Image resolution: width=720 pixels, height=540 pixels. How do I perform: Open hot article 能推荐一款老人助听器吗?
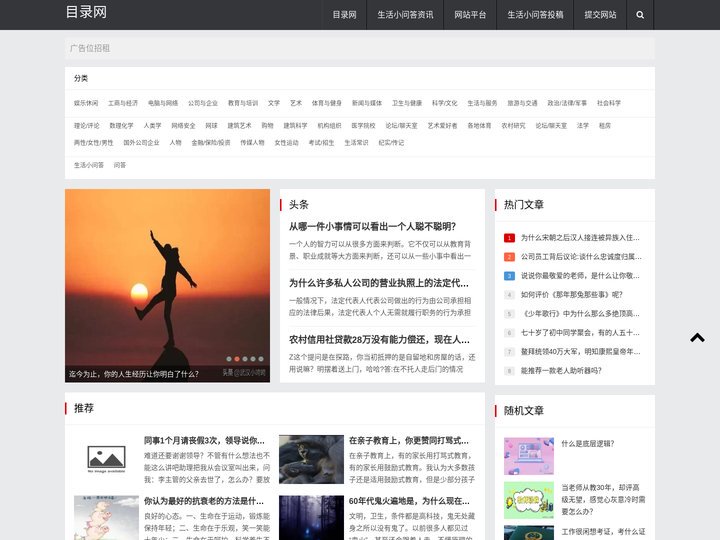click(561, 371)
